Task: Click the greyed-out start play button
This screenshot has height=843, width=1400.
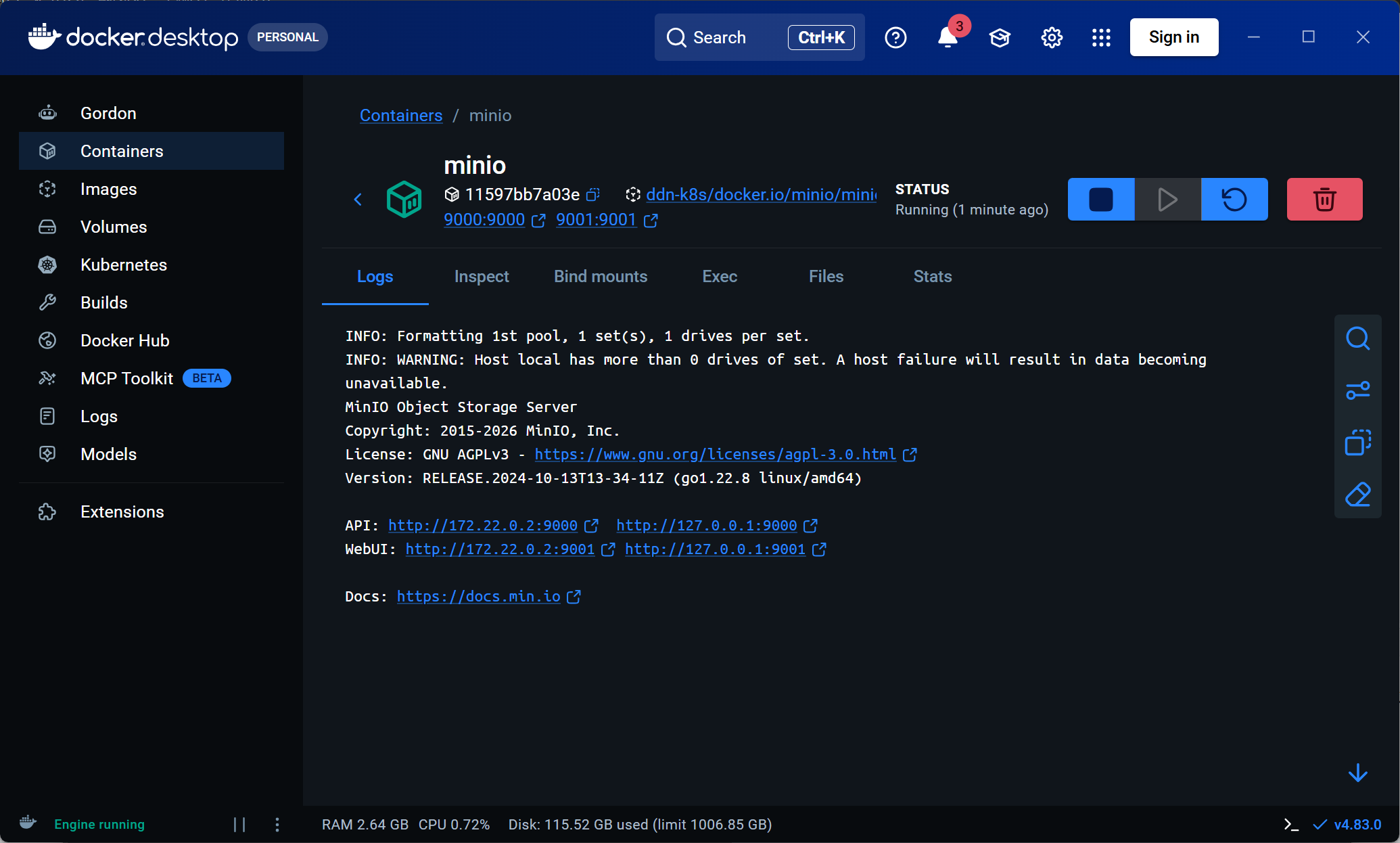Action: point(1168,200)
